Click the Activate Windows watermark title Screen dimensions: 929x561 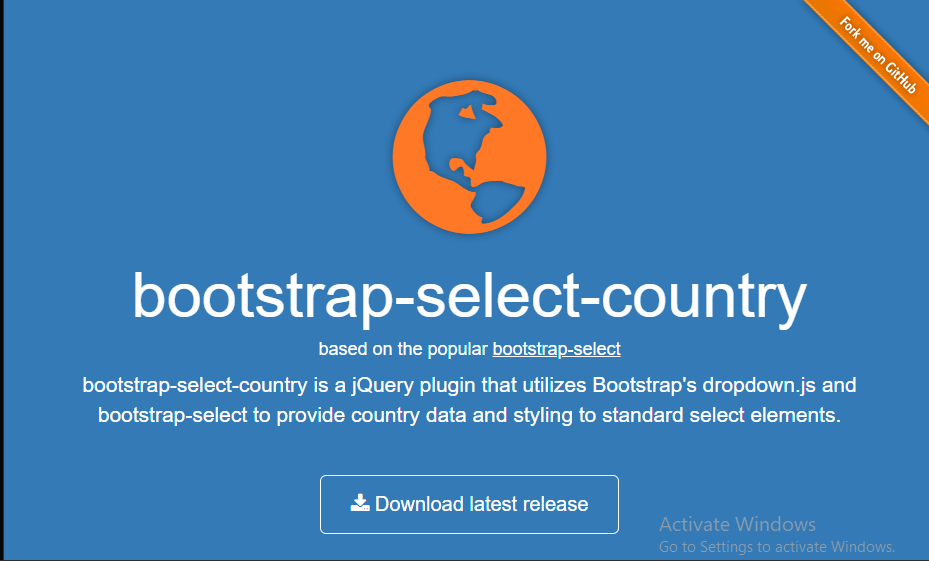[x=737, y=524]
